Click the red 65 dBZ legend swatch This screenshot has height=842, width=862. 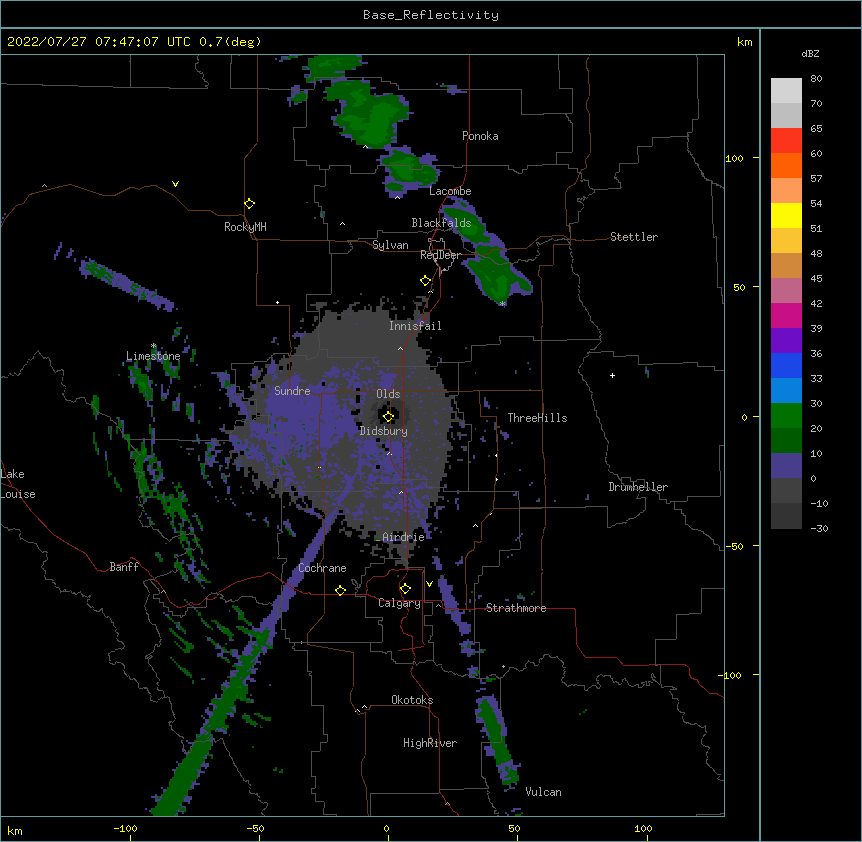(x=786, y=140)
